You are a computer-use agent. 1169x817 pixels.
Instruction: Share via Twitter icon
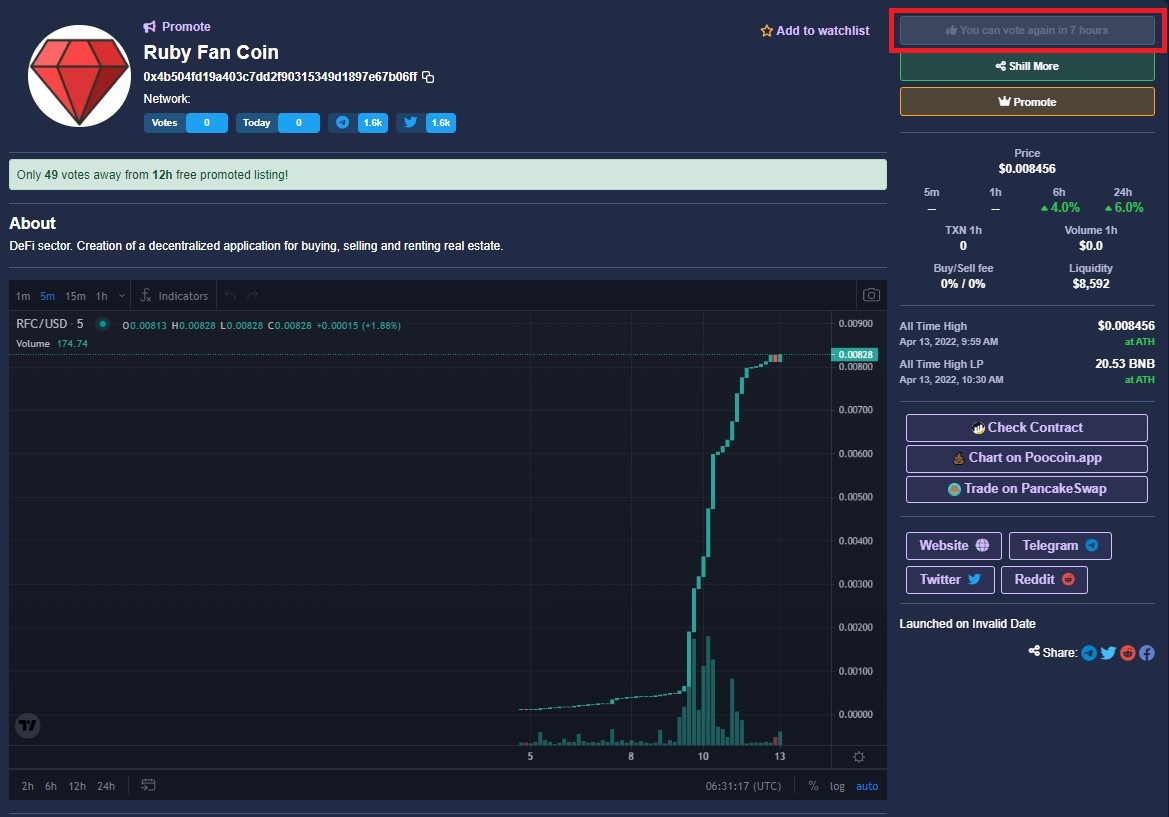1108,653
